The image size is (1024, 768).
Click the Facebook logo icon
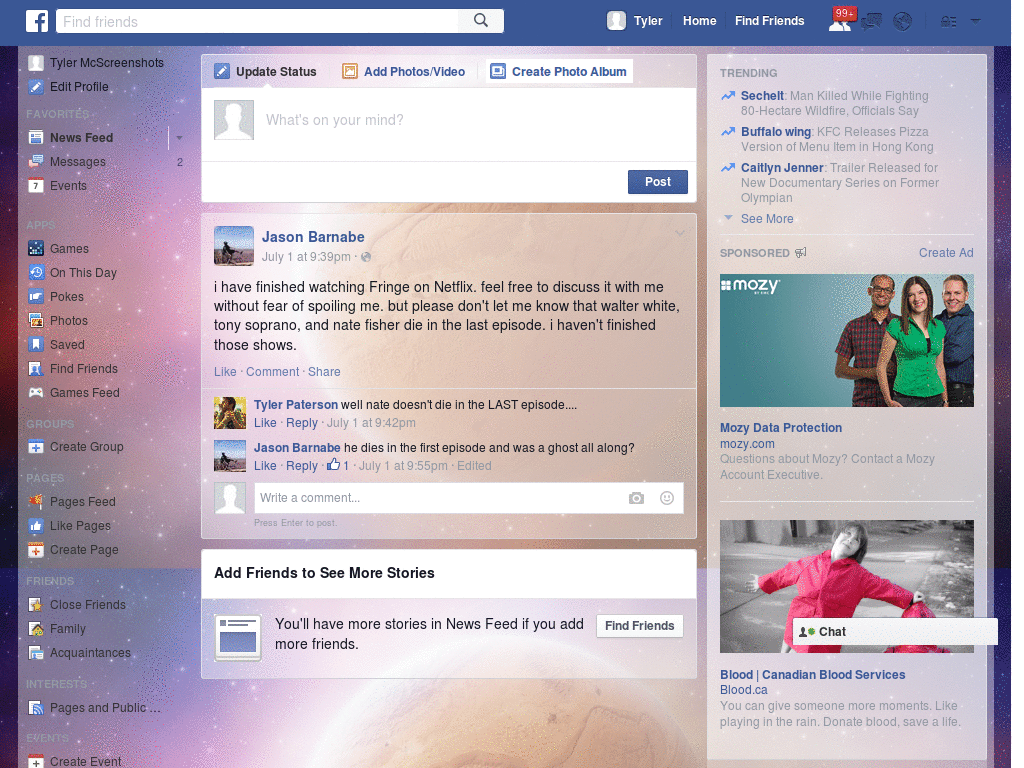pyautogui.click(x=37, y=21)
